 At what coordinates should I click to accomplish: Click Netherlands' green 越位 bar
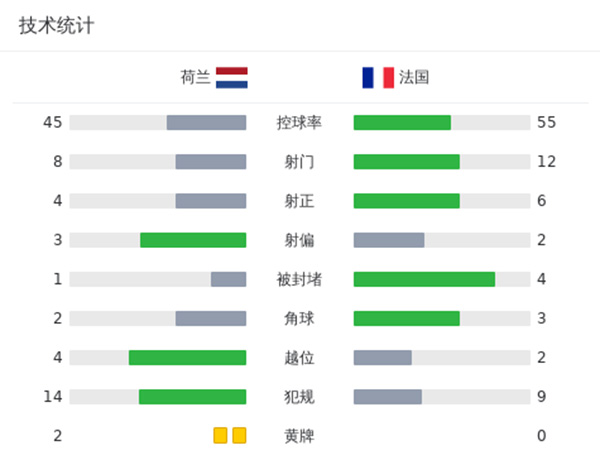[187, 358]
